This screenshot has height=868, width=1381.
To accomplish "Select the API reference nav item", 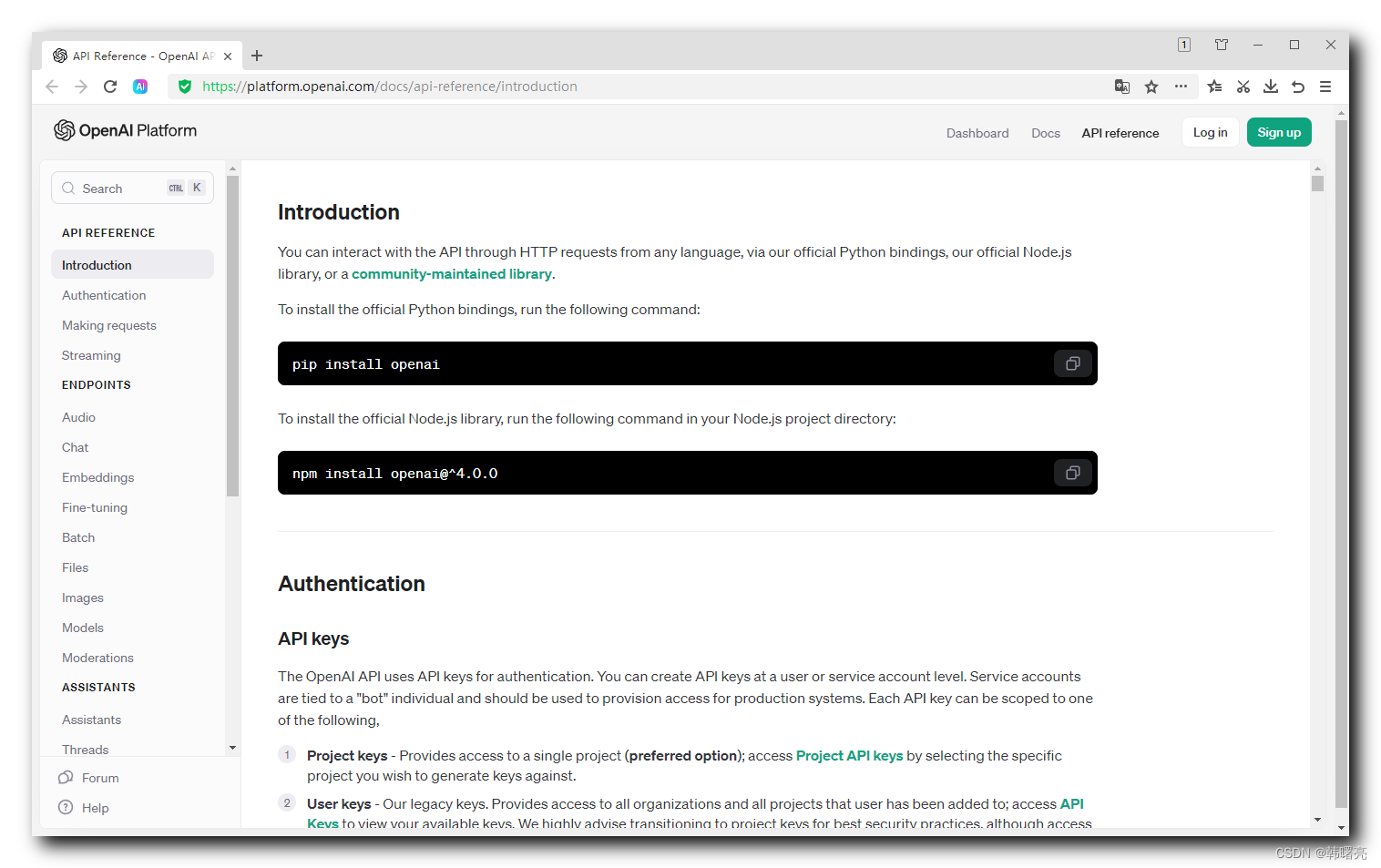I will pyautogui.click(x=1120, y=133).
